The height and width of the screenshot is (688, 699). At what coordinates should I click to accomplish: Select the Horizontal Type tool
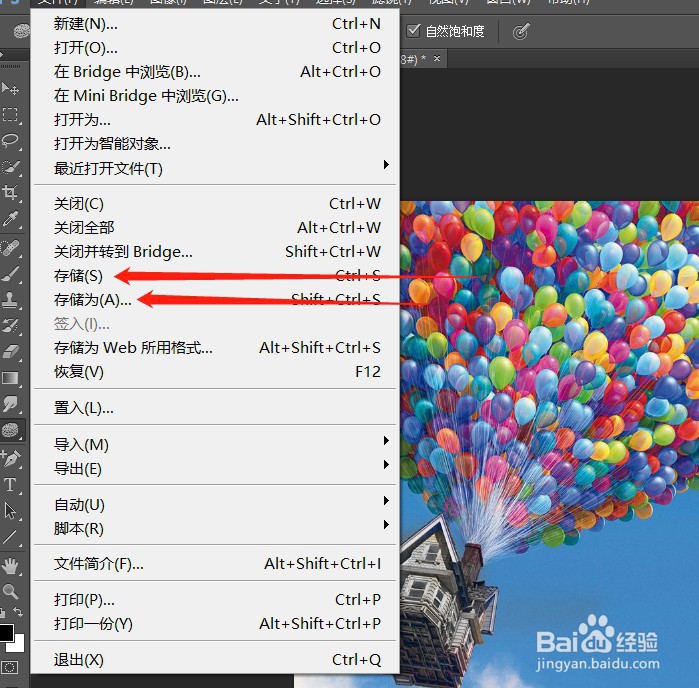tap(10, 485)
